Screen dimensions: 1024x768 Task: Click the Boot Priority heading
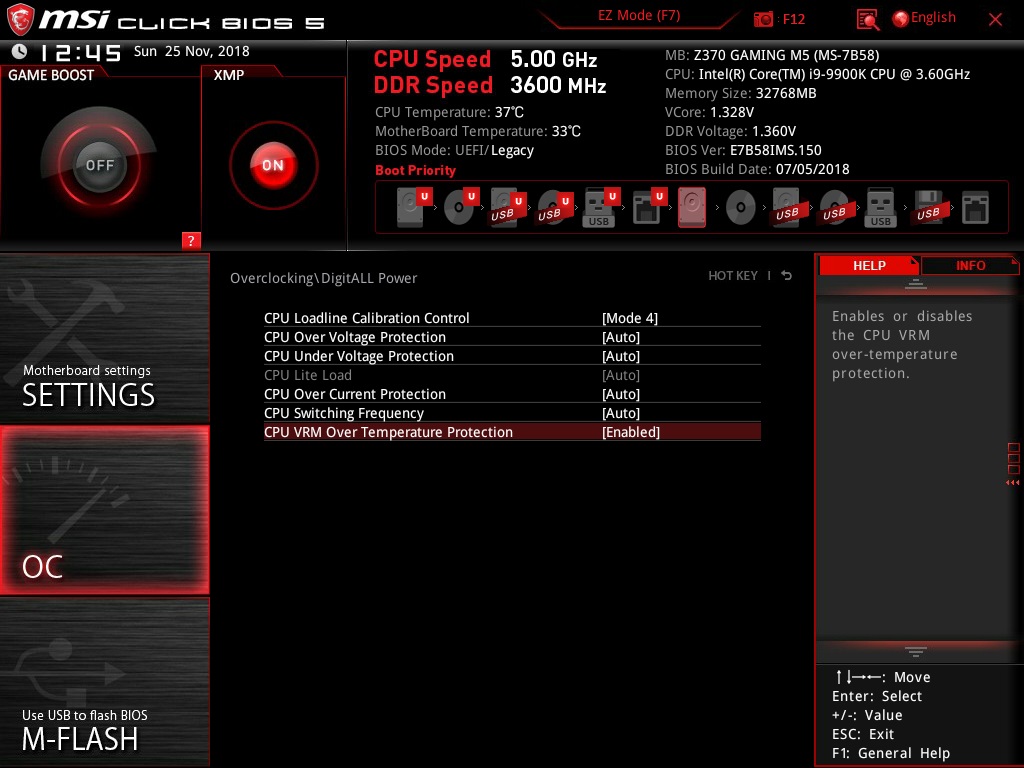pos(415,170)
